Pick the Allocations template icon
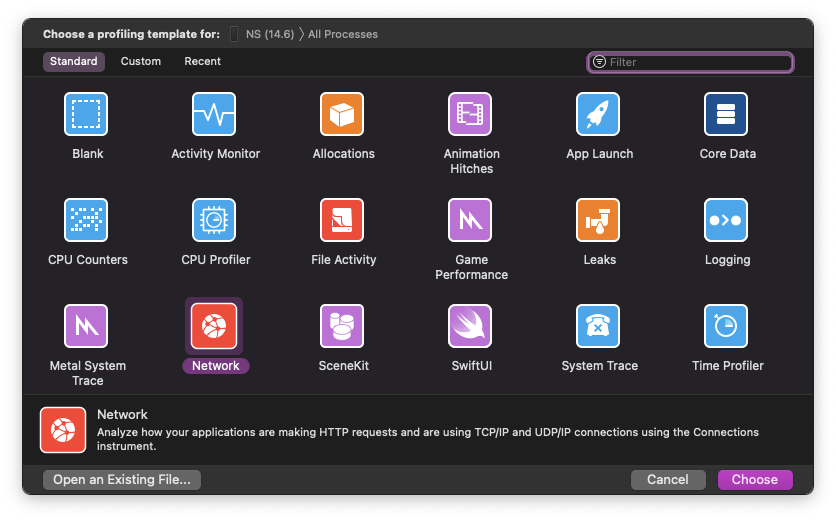Image resolution: width=836 pixels, height=521 pixels. (342, 114)
